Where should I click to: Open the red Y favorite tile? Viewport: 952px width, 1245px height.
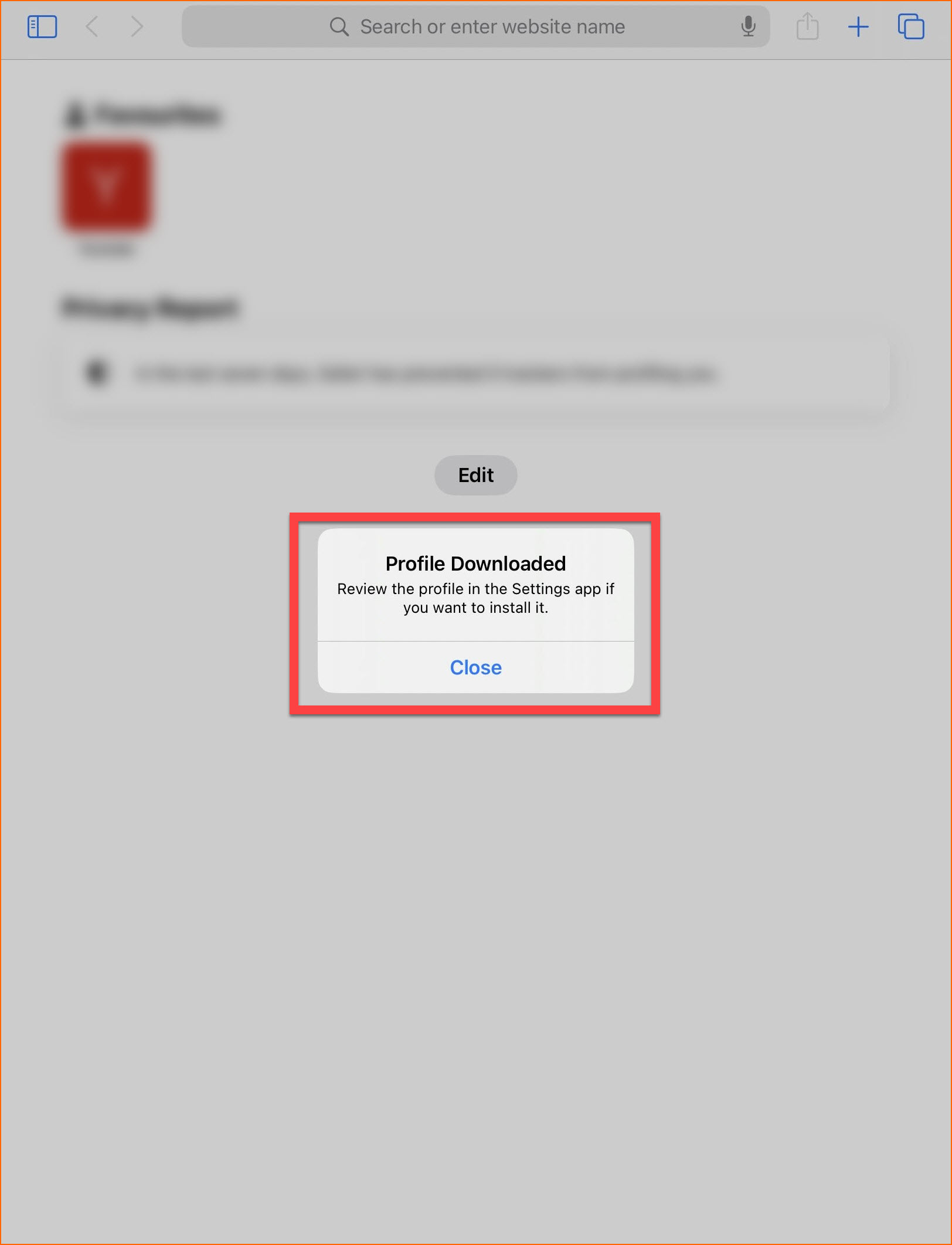point(106,187)
